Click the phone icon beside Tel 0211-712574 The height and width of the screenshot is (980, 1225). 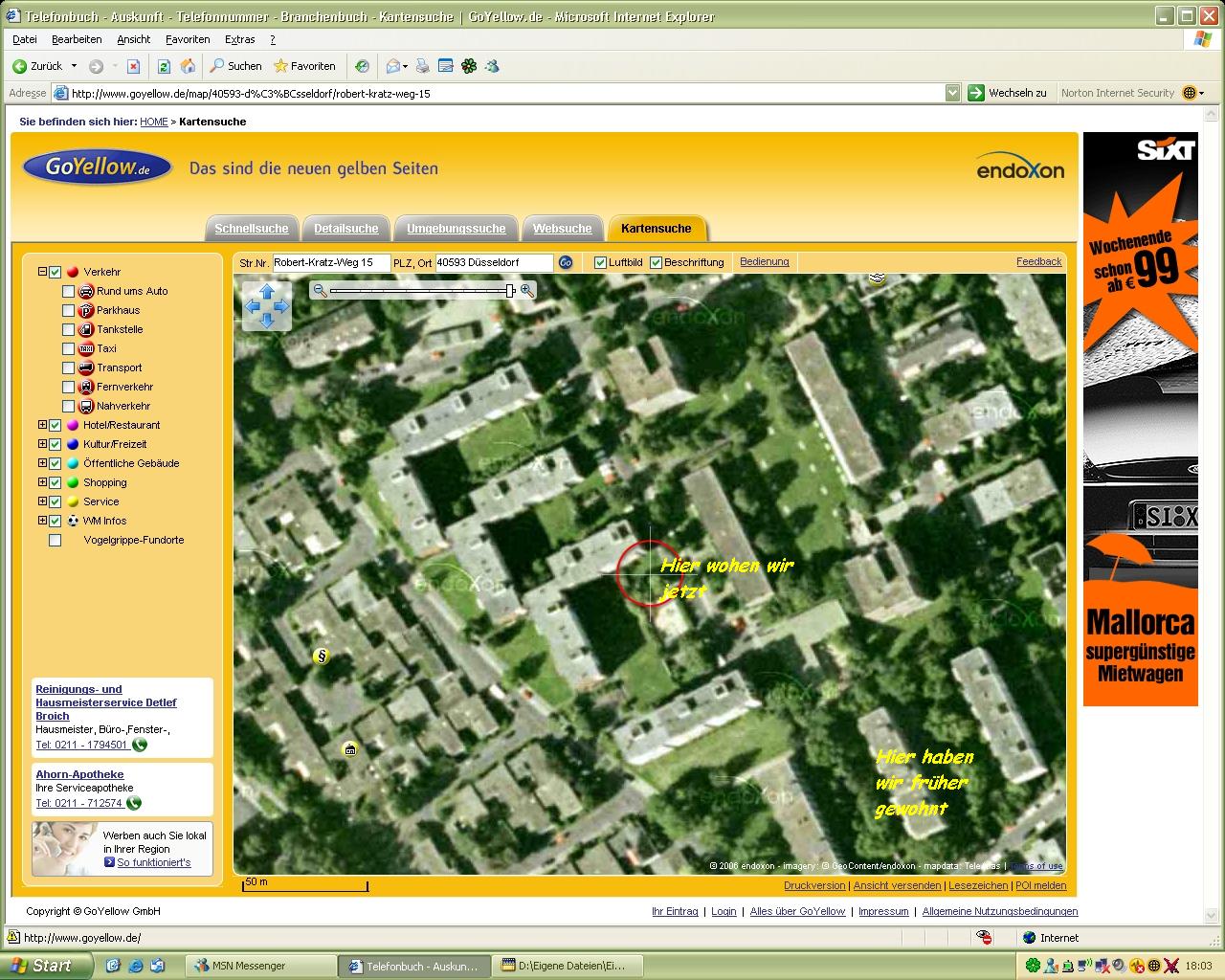click(133, 803)
